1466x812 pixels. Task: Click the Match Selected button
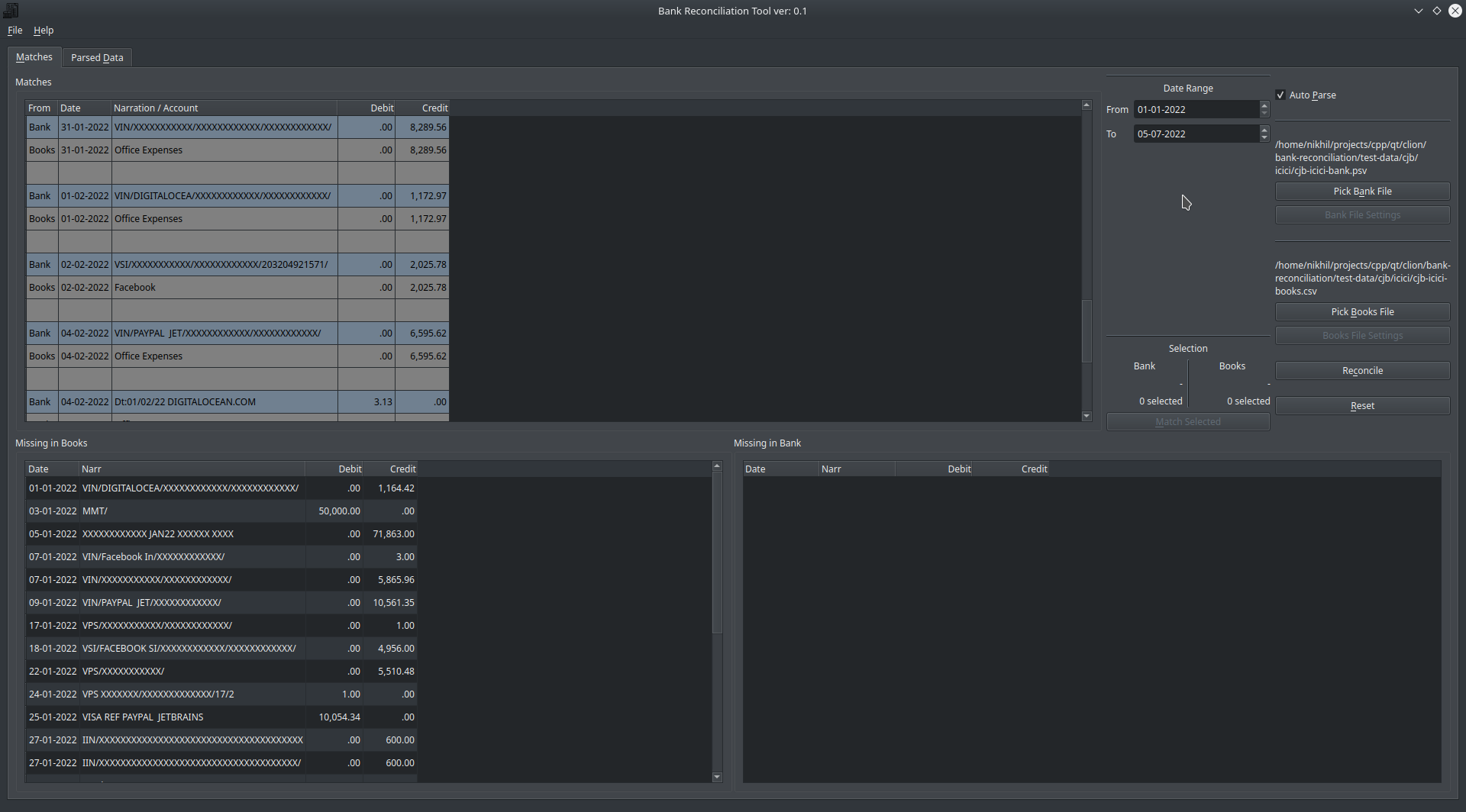(1188, 422)
